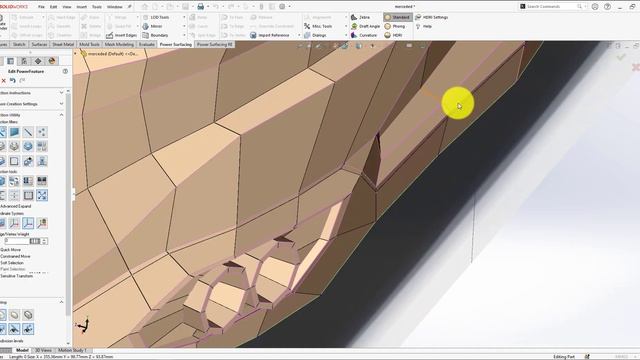Click the undo arrow in the Edit PowerFeature panel
Image resolution: width=640 pixels, height=360 pixels.
click(x=13, y=81)
